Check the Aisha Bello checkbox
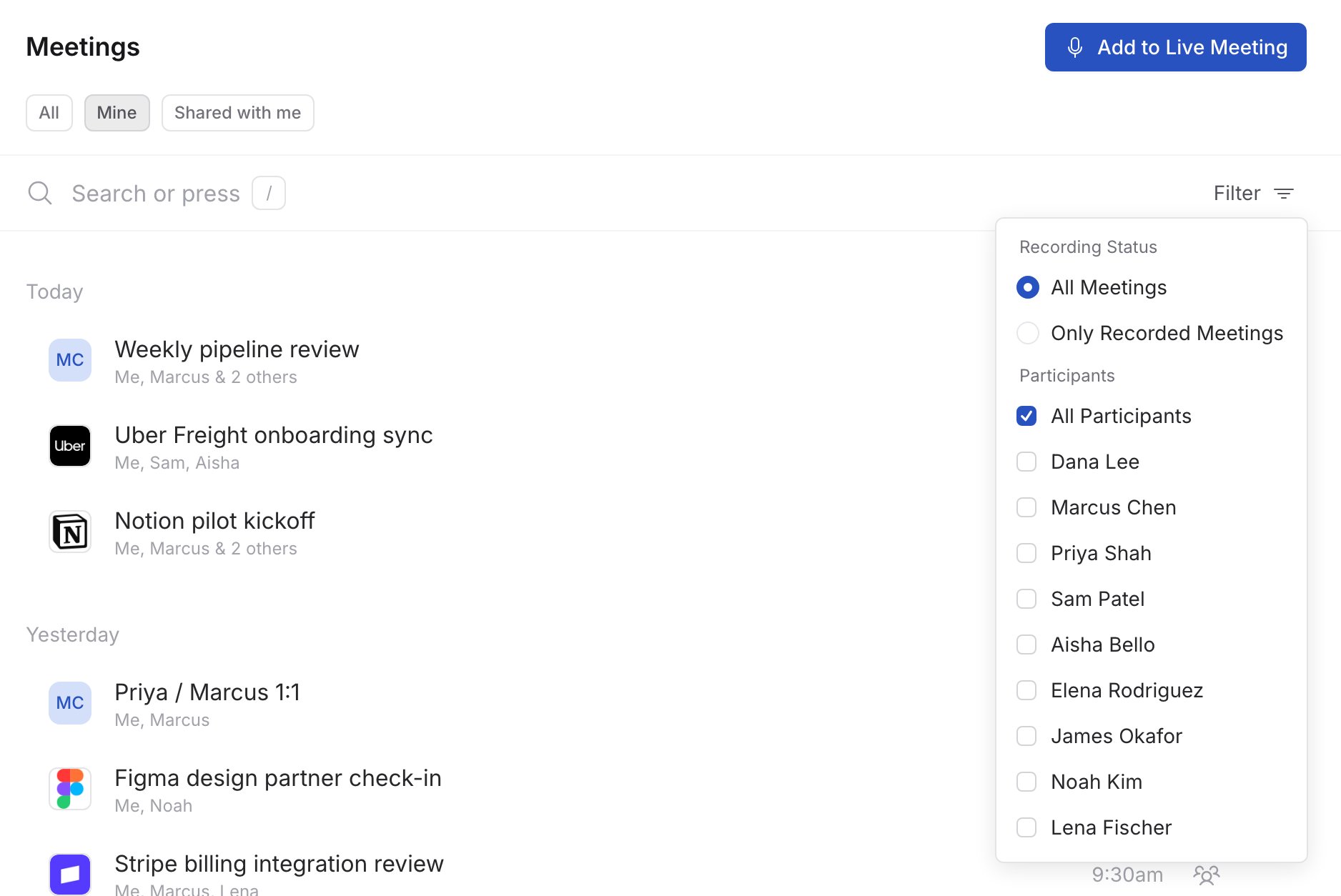 pyautogui.click(x=1026, y=644)
